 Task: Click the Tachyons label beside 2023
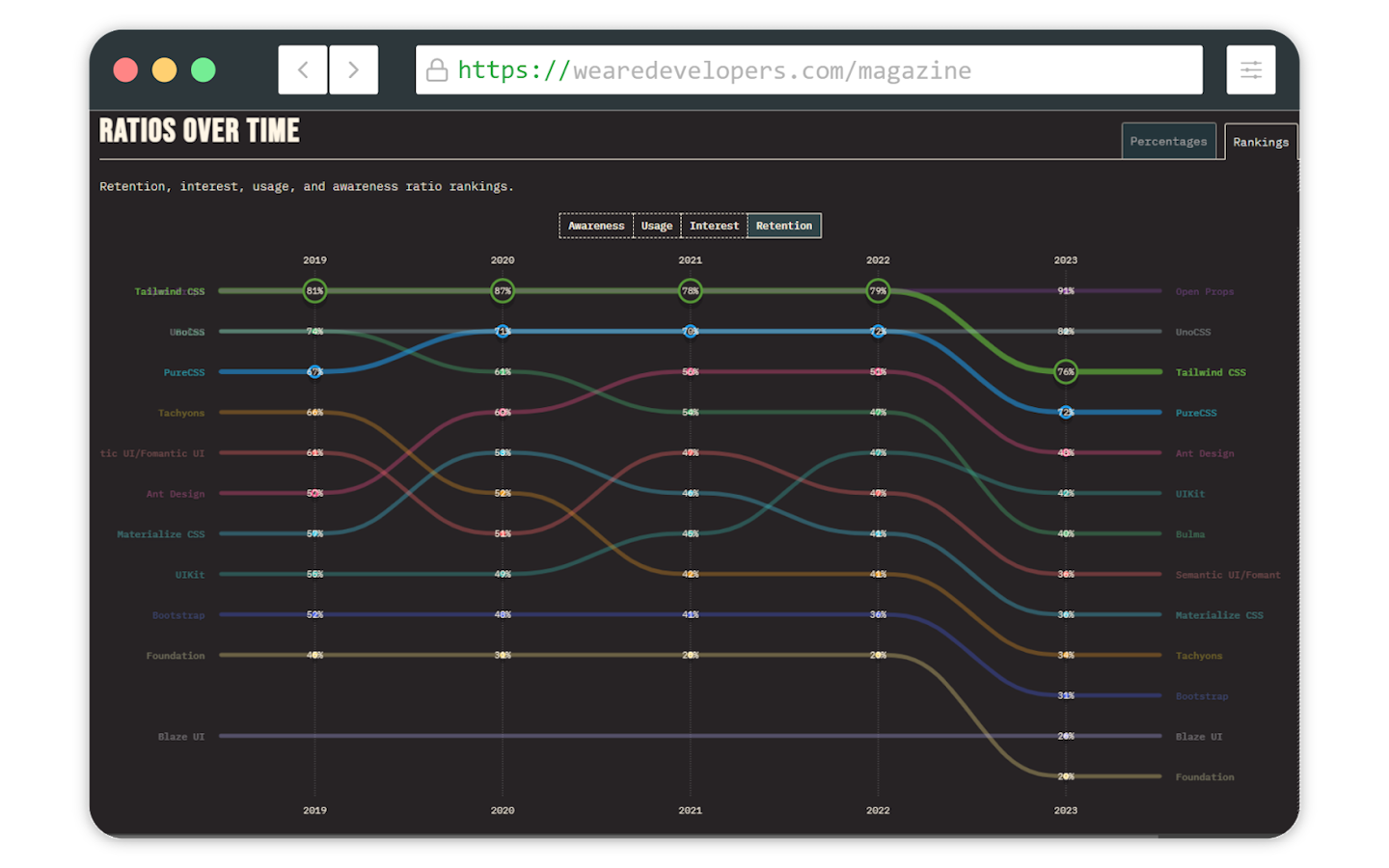(1199, 656)
